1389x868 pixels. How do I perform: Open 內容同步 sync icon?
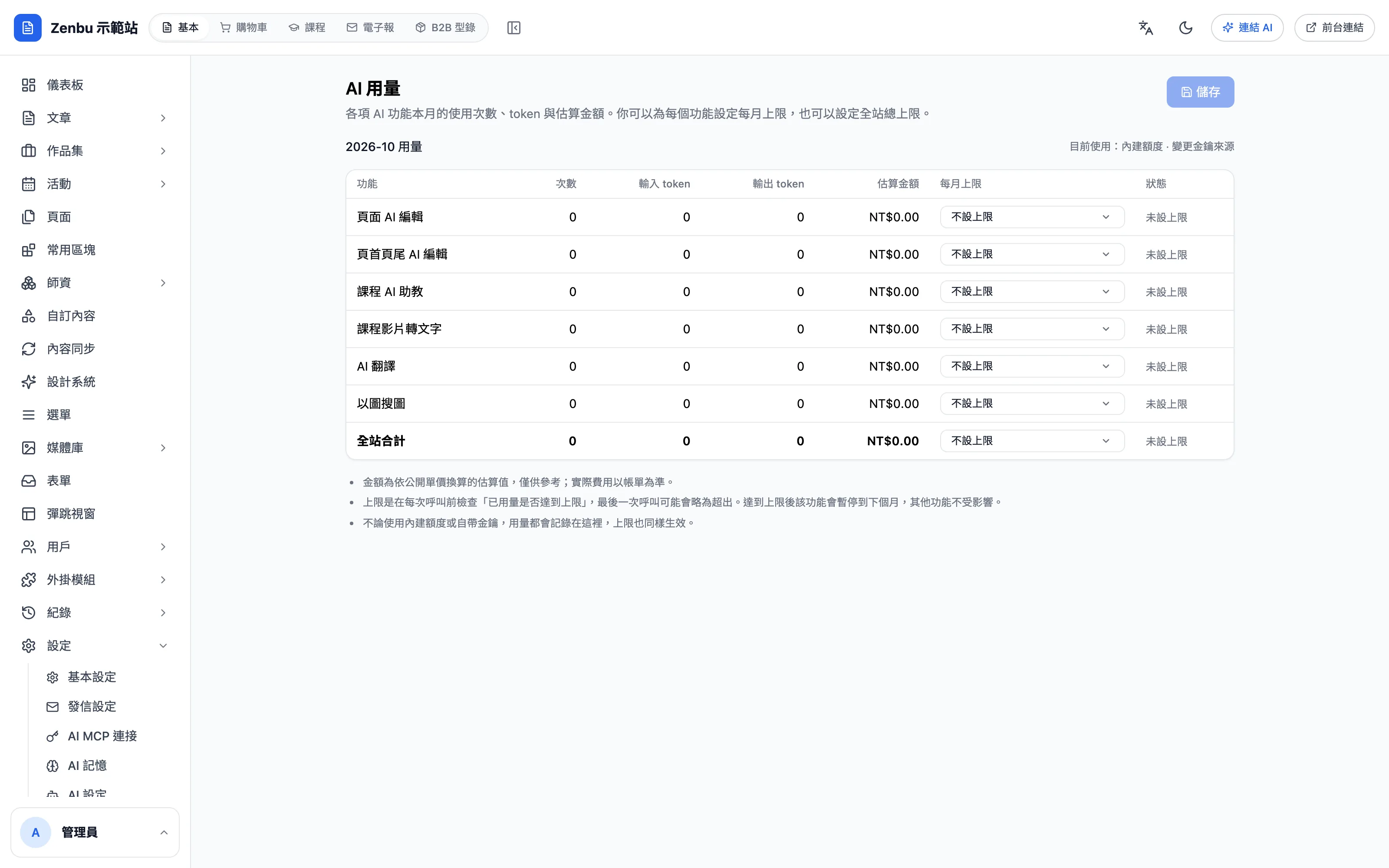click(29, 349)
